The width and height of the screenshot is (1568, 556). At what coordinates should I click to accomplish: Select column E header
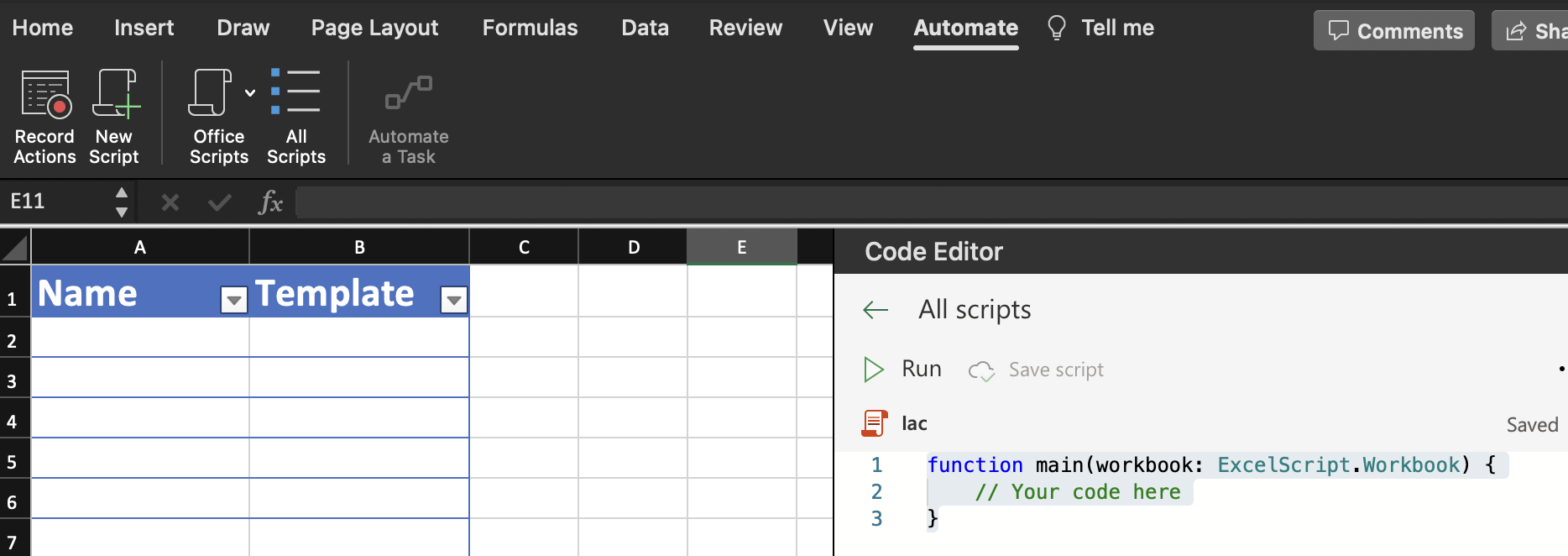[741, 247]
